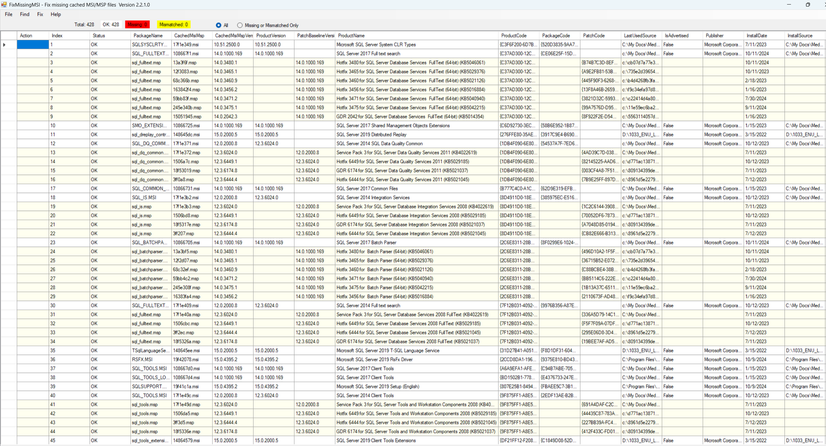Click the yellow Mismatched count label
826x446 pixels.
[173, 24]
